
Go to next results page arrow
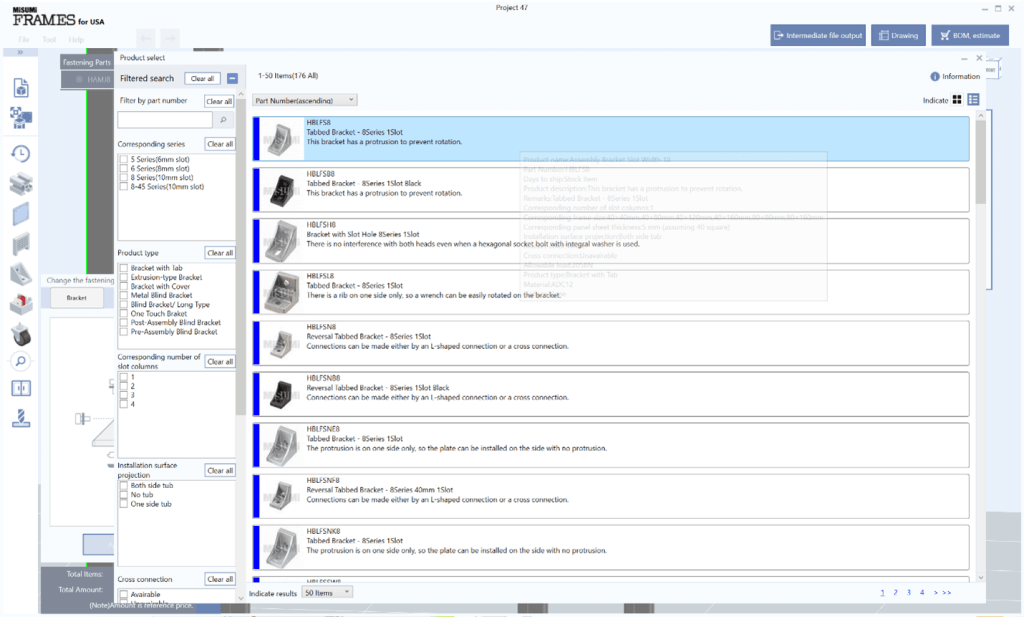click(x=936, y=593)
